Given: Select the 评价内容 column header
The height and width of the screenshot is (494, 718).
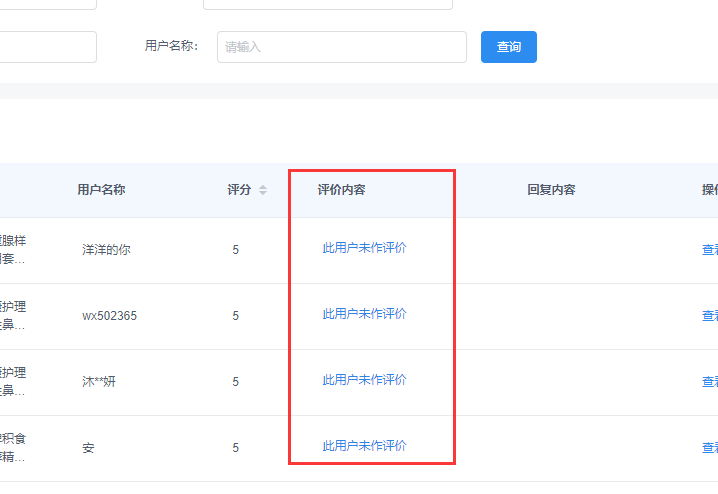Looking at the screenshot, I should click(341, 190).
